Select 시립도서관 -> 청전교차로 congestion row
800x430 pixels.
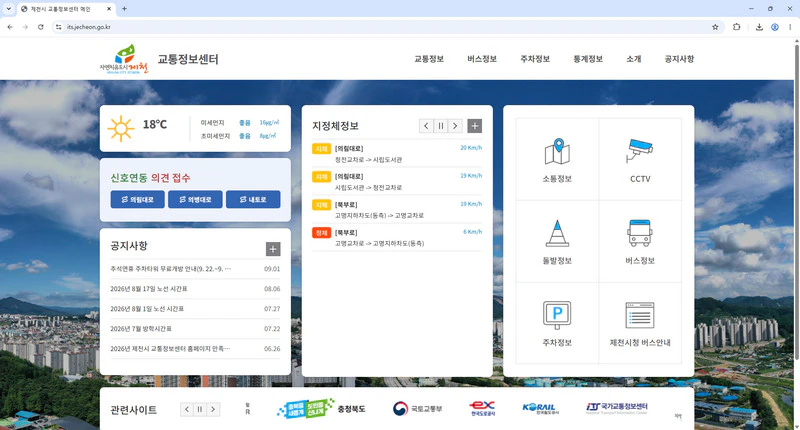tap(397, 182)
